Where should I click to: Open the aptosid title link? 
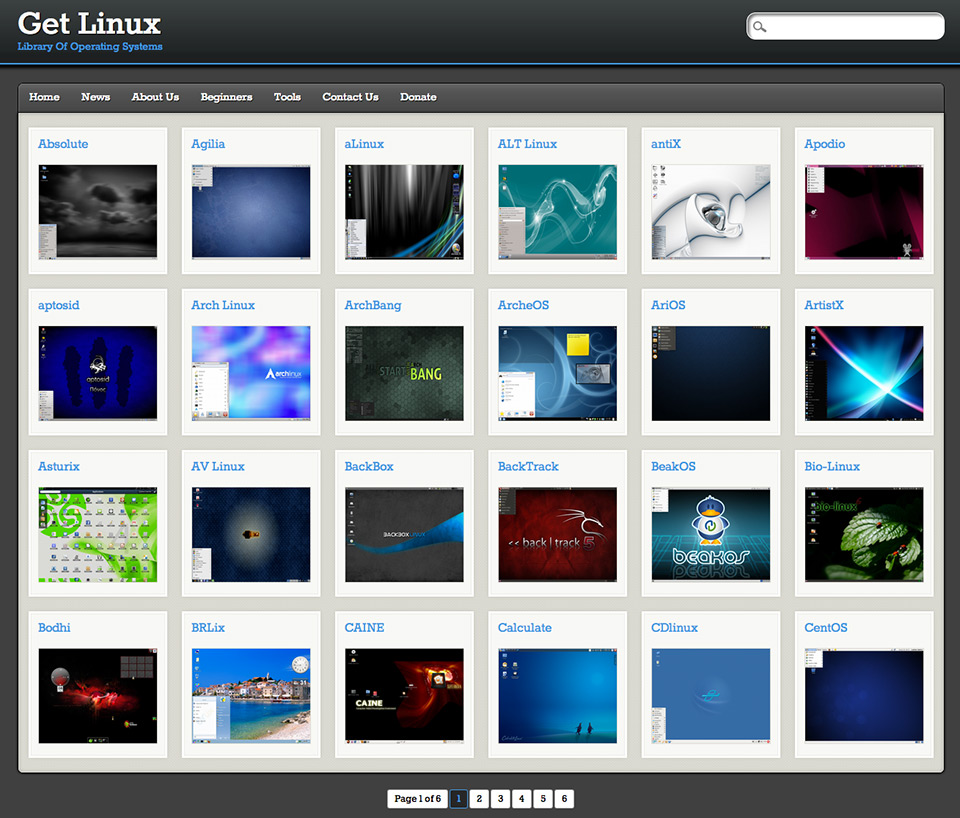(x=59, y=305)
